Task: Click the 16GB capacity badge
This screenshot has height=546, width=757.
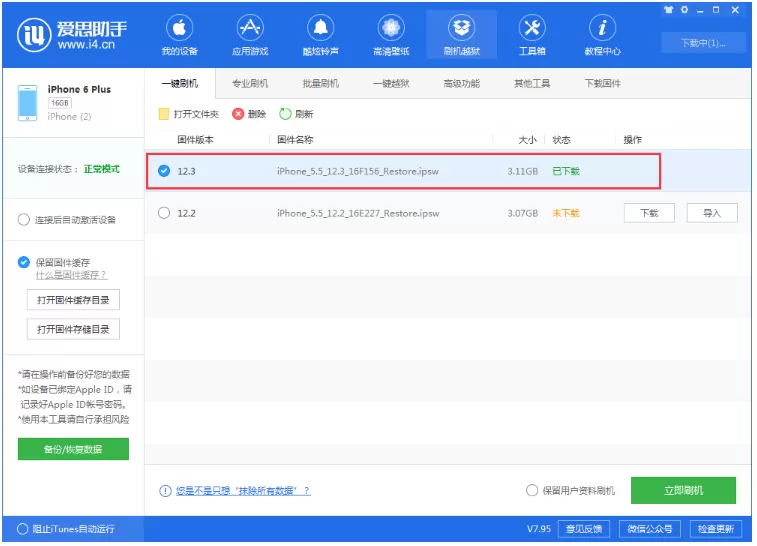Action: [x=60, y=103]
